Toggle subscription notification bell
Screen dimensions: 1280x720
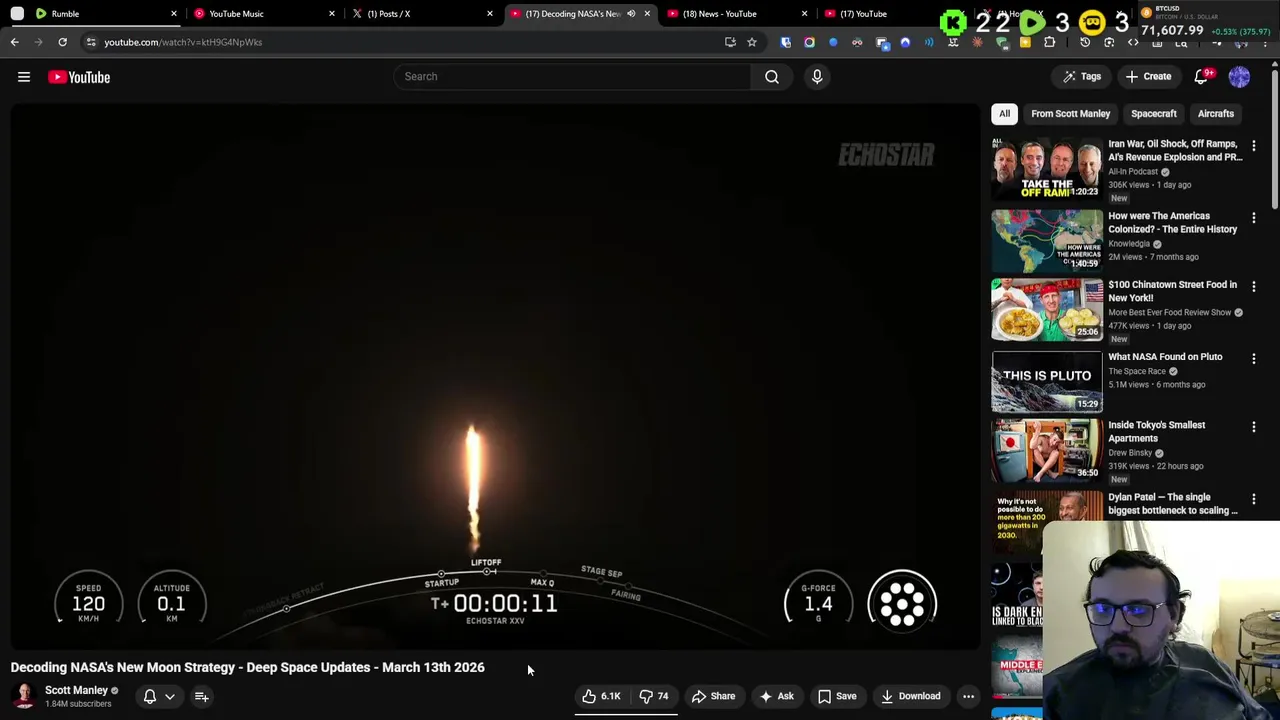(x=149, y=696)
